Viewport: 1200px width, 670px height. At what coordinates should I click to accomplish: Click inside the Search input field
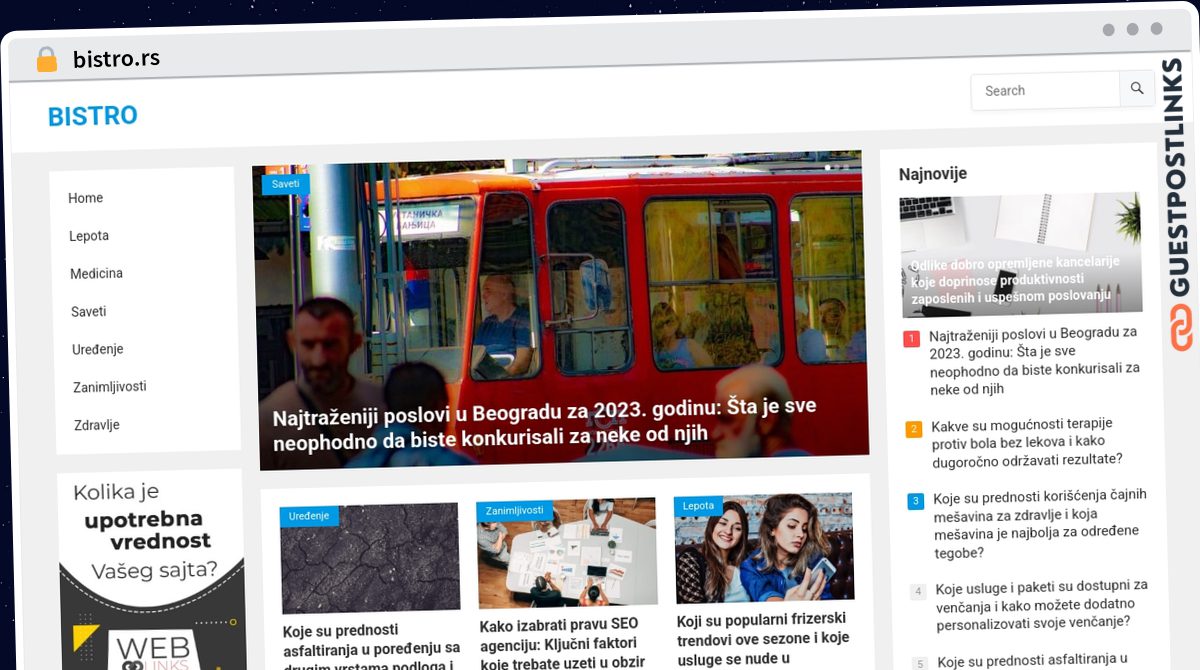[x=1045, y=90]
